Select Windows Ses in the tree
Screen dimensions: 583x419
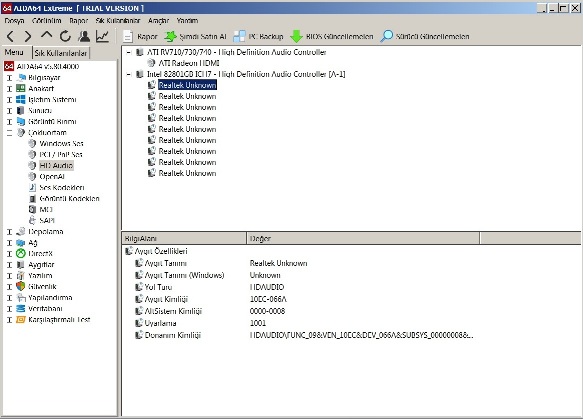pos(61,144)
